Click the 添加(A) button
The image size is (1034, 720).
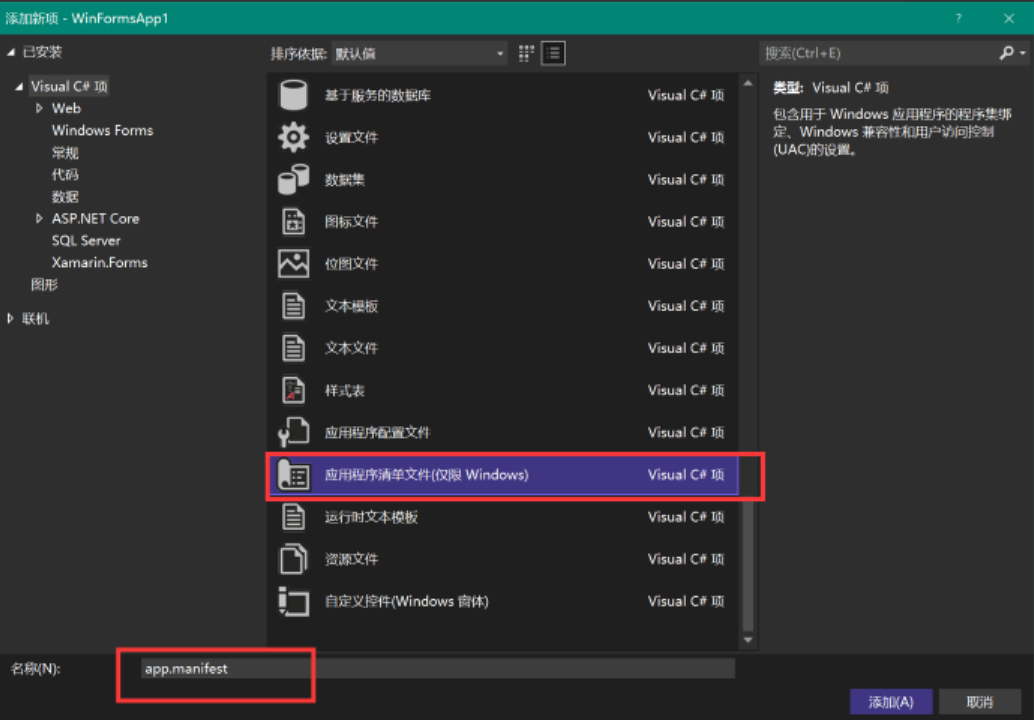coord(889,701)
